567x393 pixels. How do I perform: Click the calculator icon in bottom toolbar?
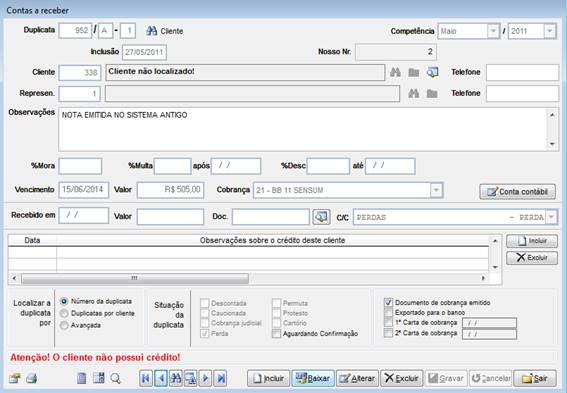tap(98, 378)
